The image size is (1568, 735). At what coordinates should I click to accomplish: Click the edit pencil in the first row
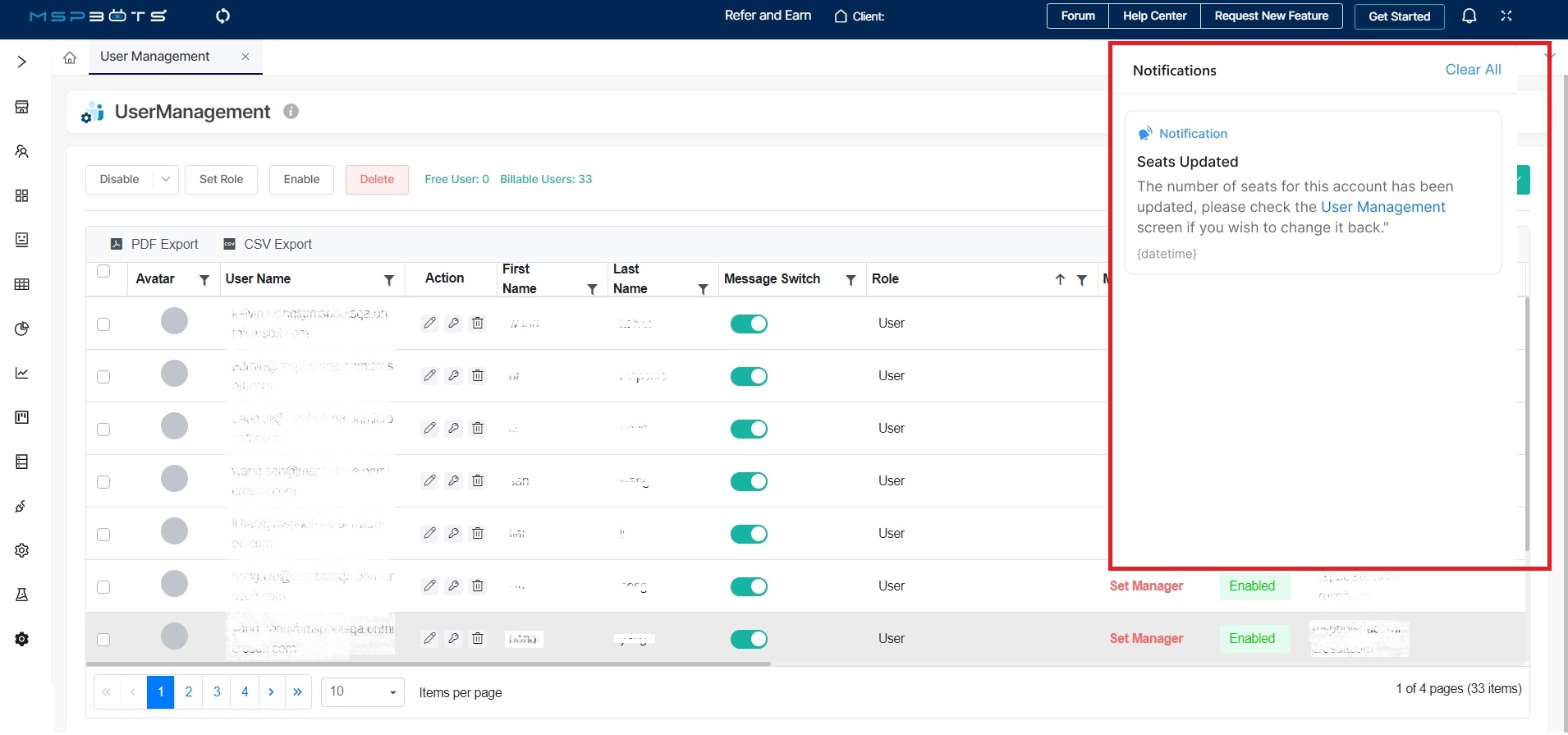click(429, 323)
